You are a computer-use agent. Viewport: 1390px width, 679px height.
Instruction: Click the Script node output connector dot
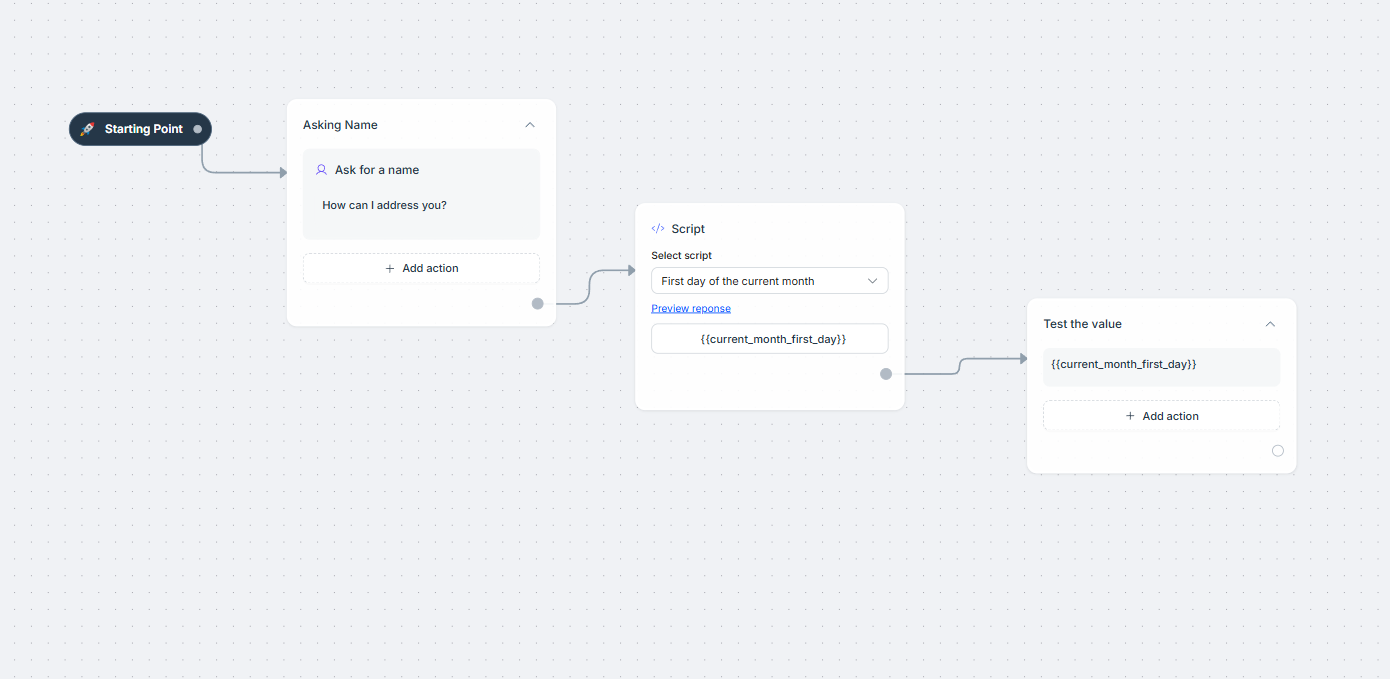click(886, 374)
